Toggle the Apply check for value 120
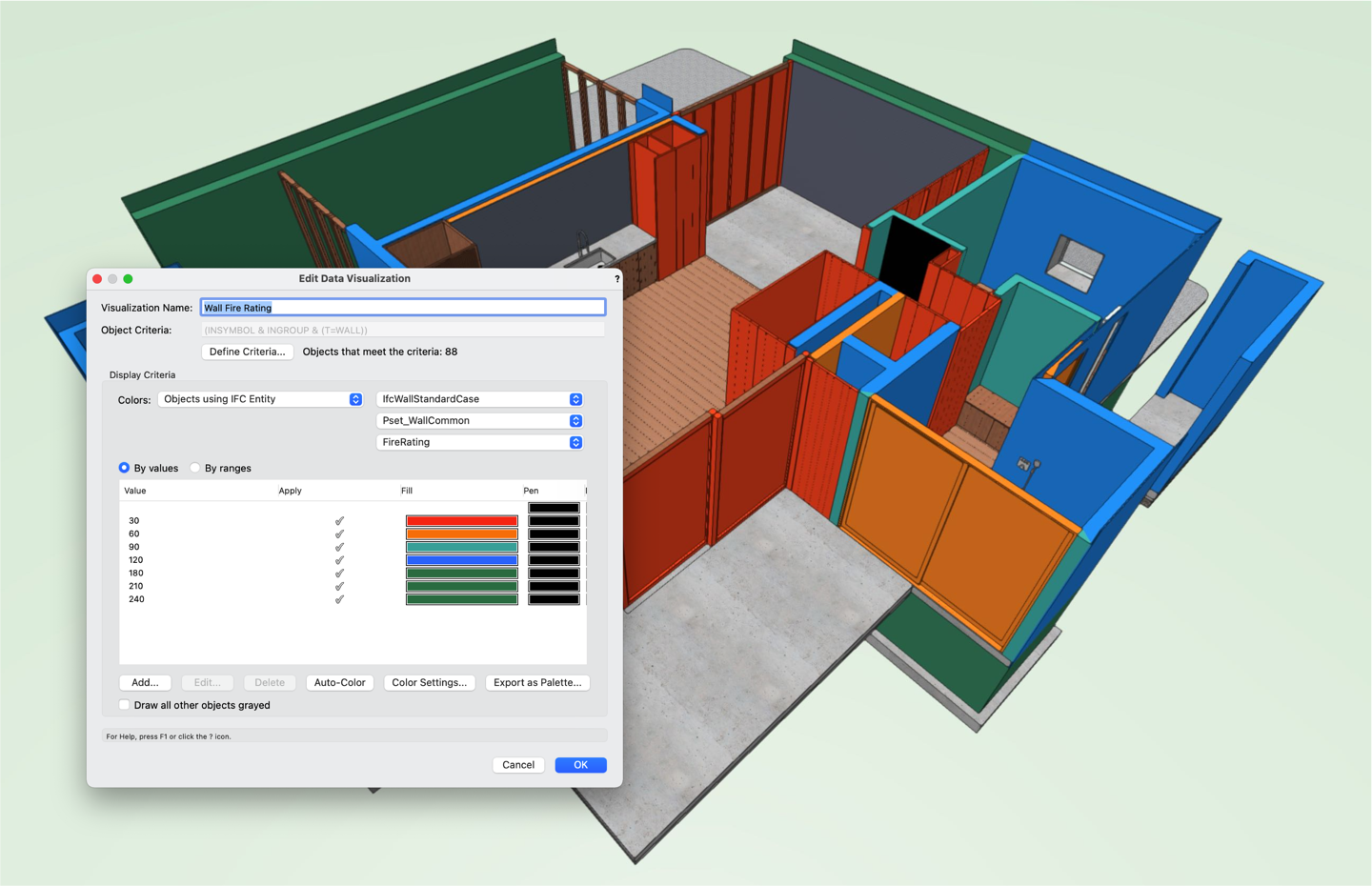The height and width of the screenshot is (886, 1372). click(x=339, y=560)
